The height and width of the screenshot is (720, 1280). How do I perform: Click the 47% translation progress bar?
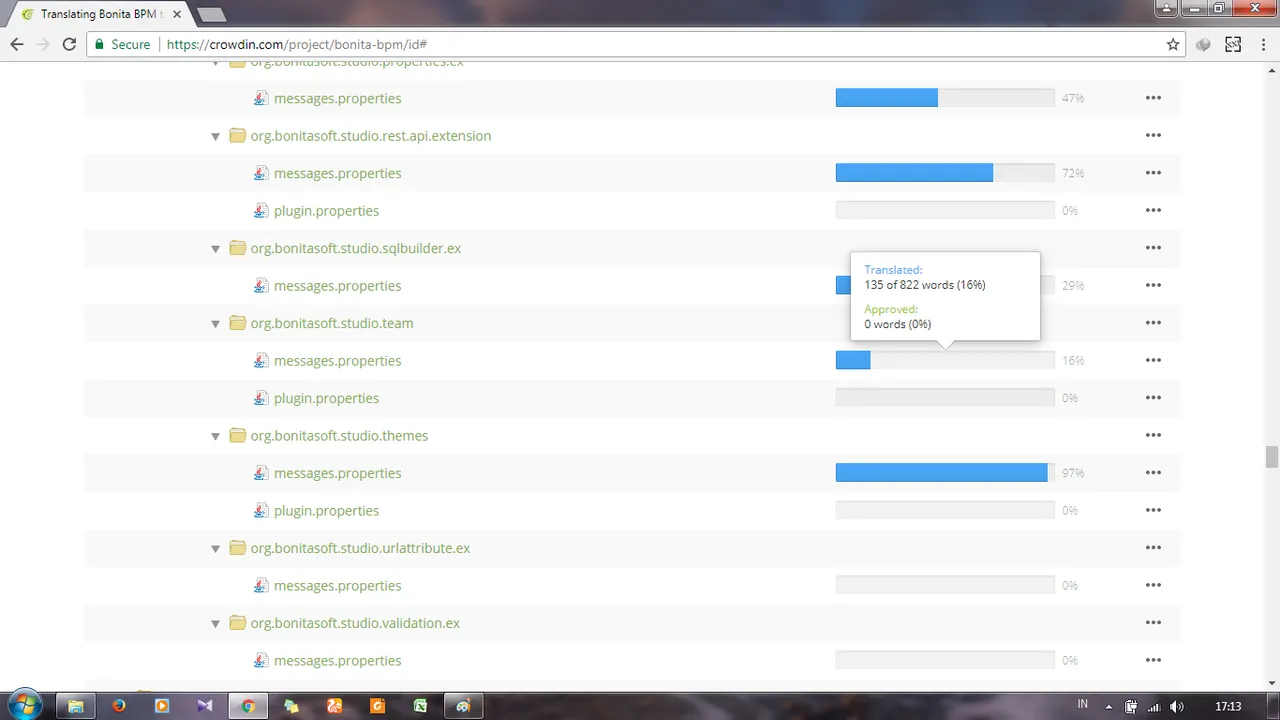(945, 98)
